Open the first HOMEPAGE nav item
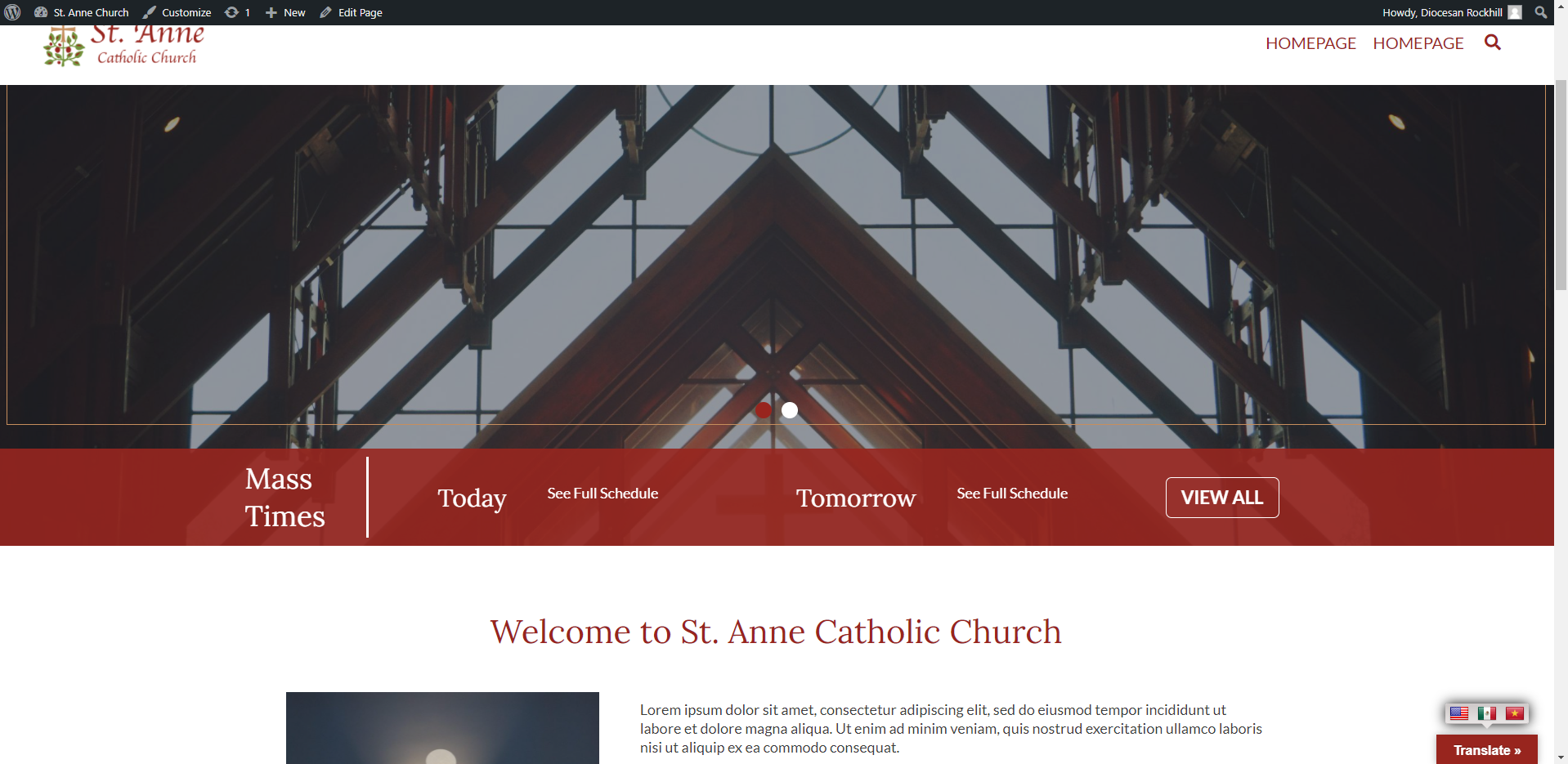This screenshot has height=764, width=1568. tap(1310, 43)
